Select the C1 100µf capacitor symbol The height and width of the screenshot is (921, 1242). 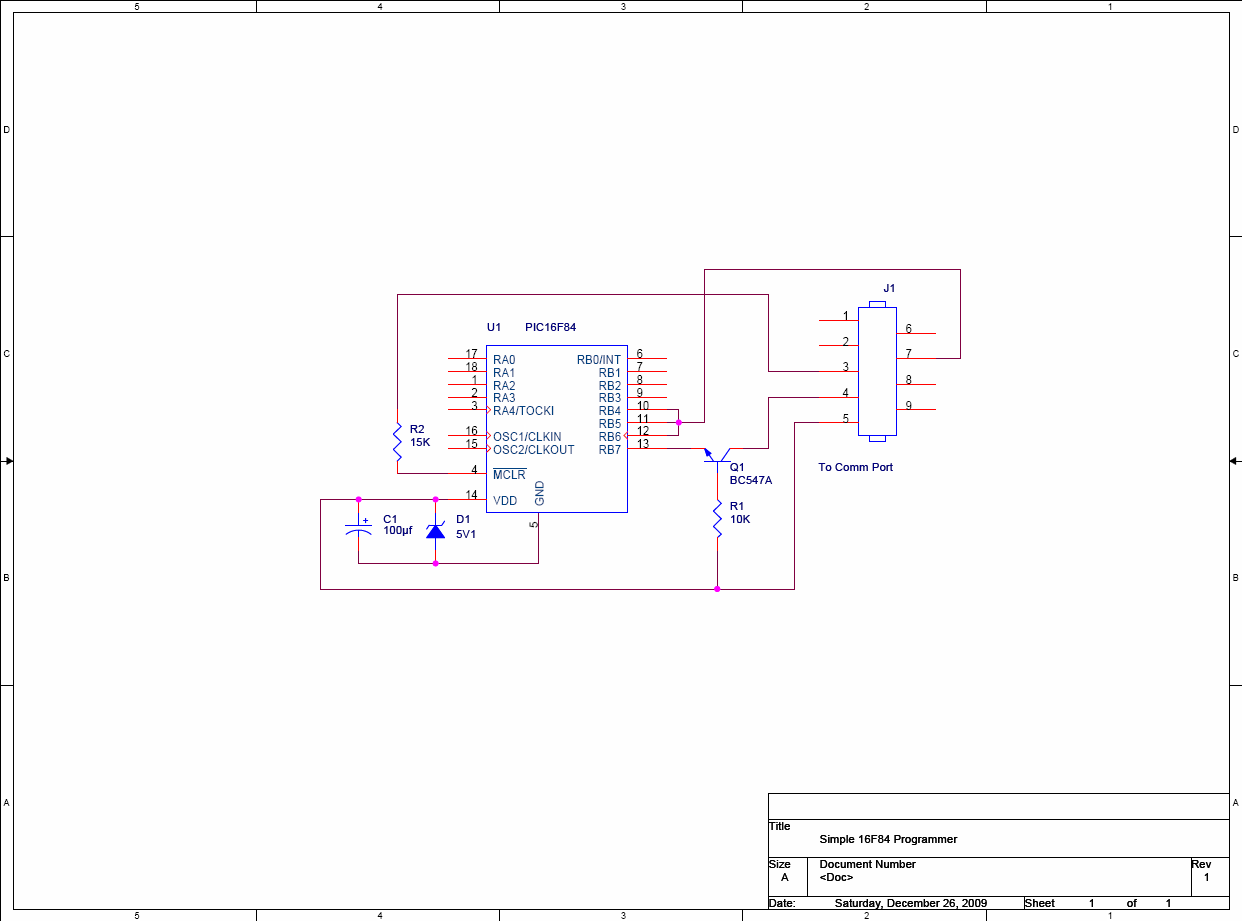pyautogui.click(x=358, y=527)
